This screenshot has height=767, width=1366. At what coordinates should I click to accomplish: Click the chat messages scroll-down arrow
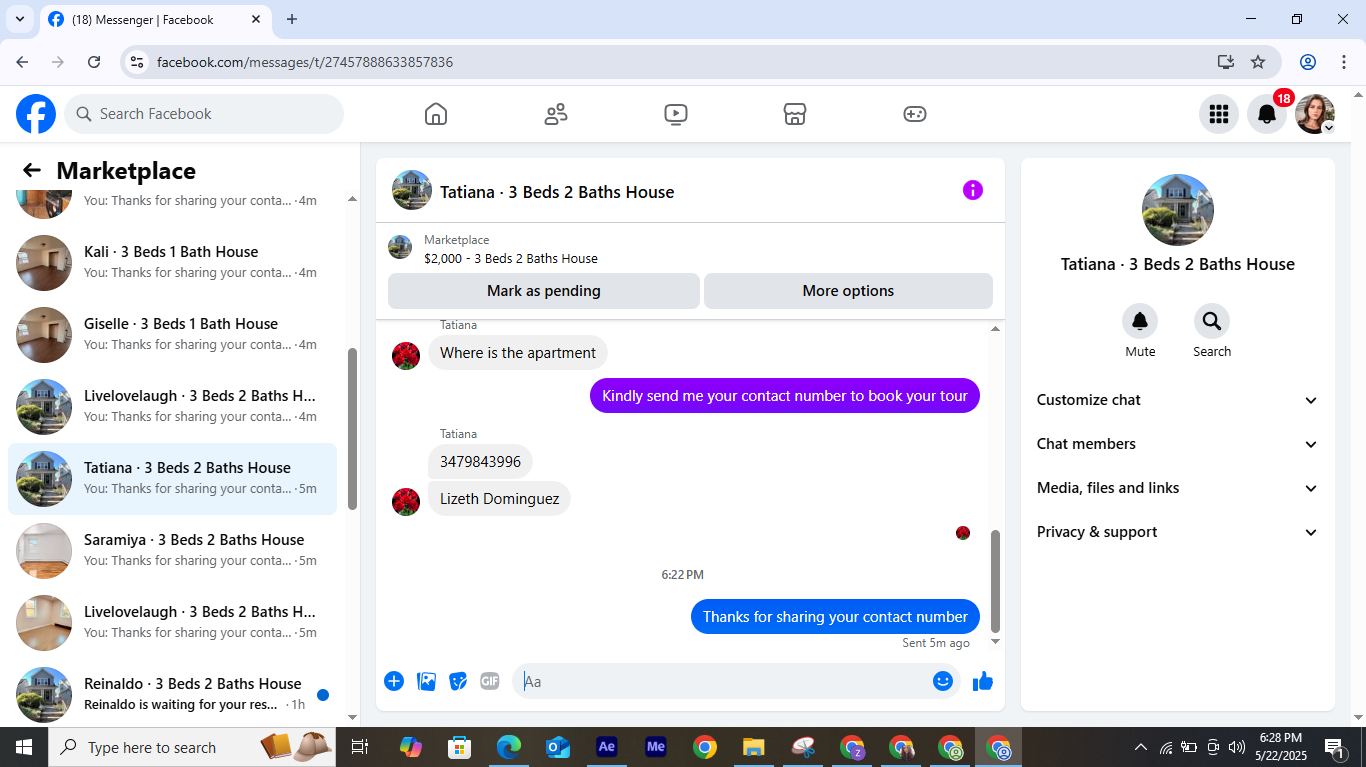[x=995, y=641]
